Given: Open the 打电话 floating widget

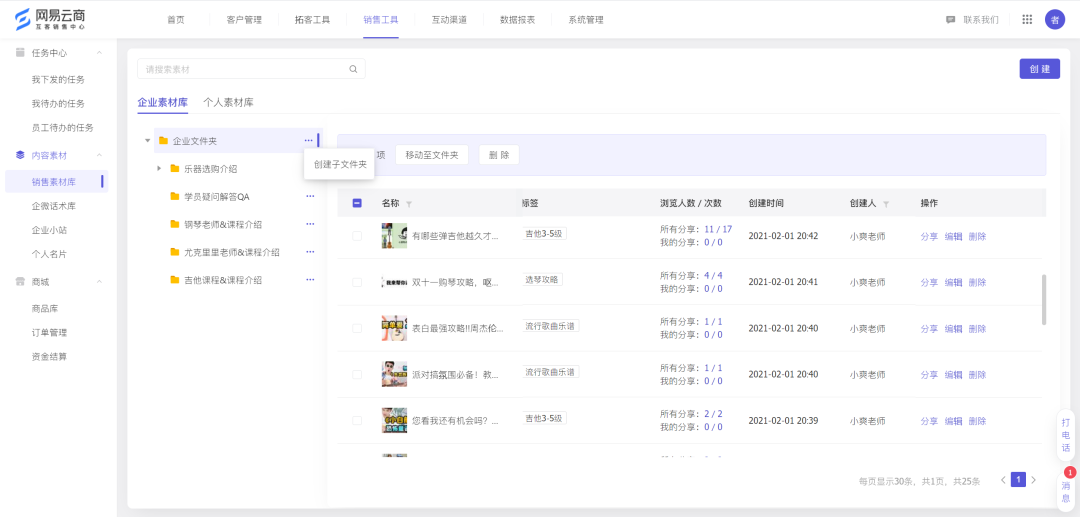Looking at the screenshot, I should [x=1066, y=435].
